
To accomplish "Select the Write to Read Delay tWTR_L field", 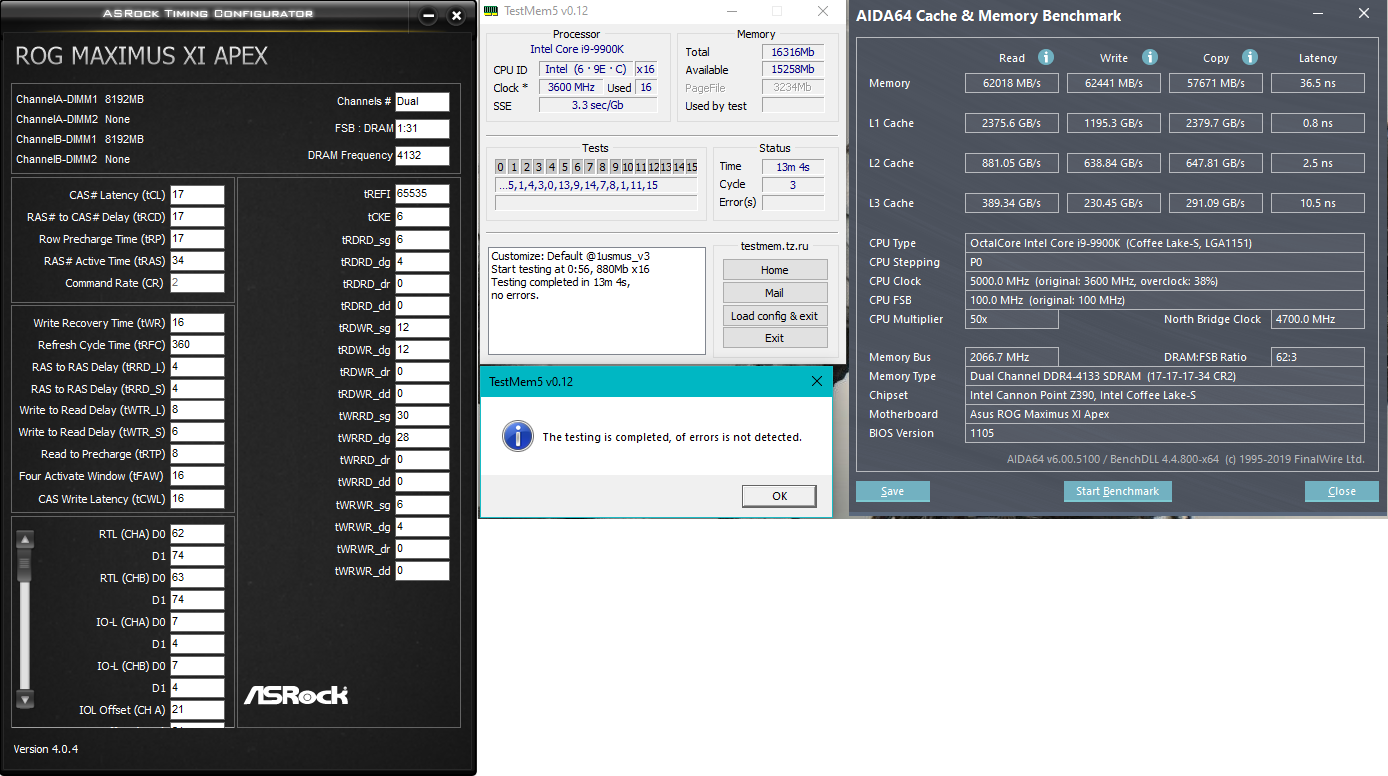I will tap(197, 409).
